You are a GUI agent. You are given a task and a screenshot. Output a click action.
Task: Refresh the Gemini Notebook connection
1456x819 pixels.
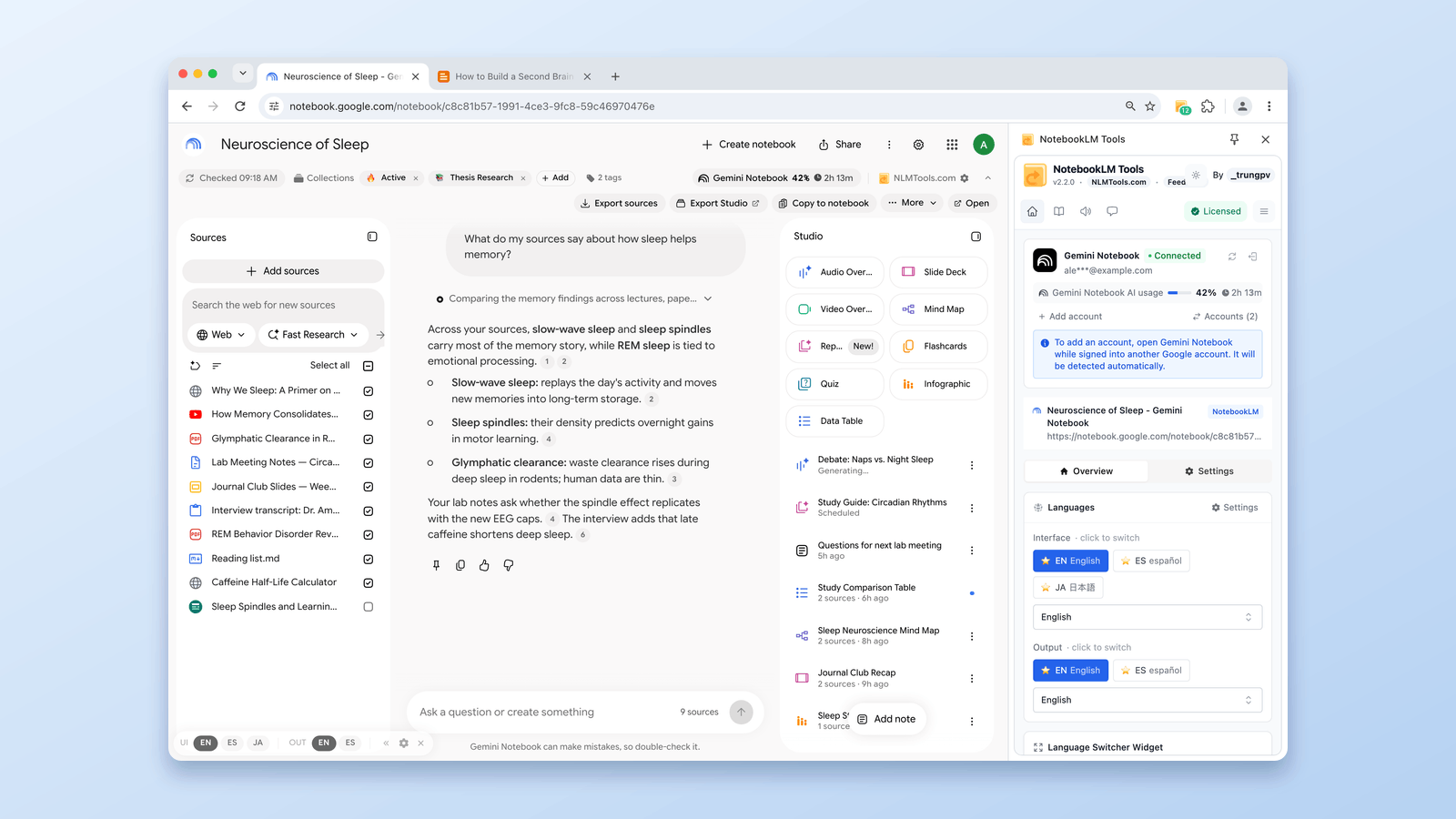pos(1232,257)
